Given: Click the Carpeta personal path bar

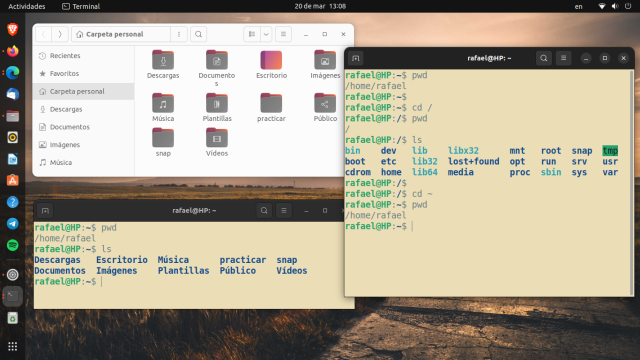Looking at the screenshot, I should (121, 34).
